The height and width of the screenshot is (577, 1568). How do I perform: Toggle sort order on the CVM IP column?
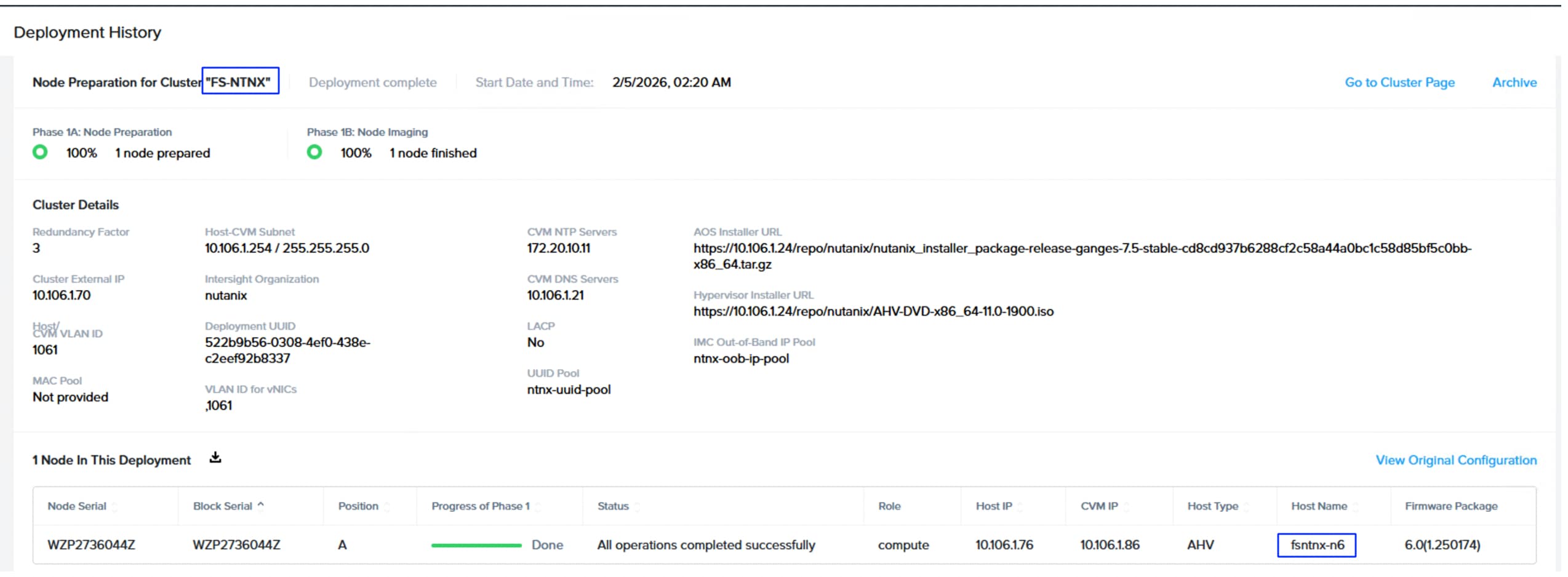[1126, 506]
